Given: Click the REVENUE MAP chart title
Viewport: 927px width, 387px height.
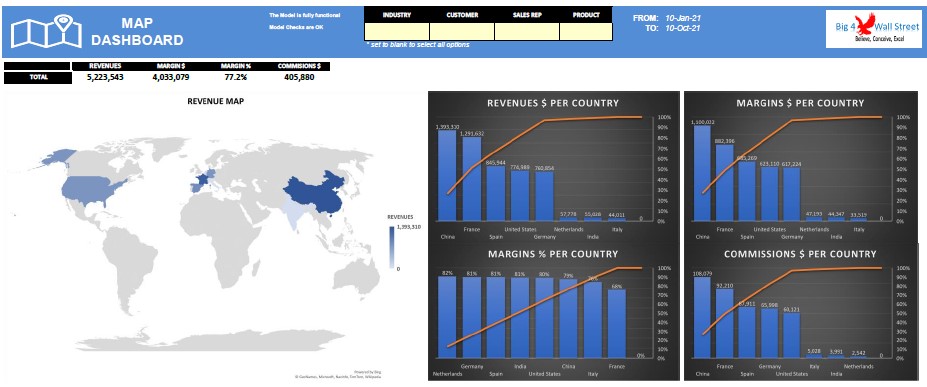Looking at the screenshot, I should [215, 101].
